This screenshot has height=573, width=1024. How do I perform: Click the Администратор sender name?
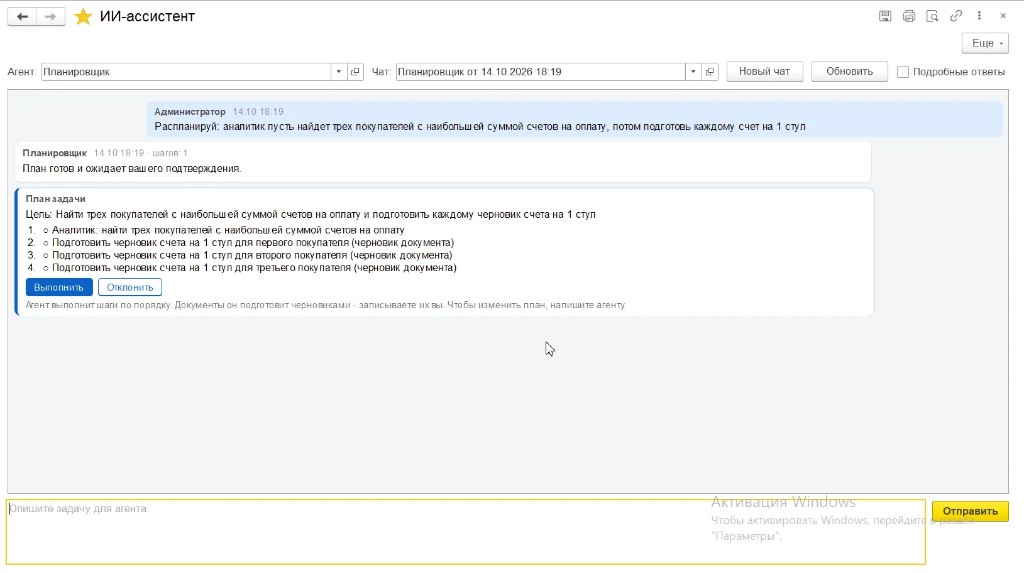pos(189,112)
